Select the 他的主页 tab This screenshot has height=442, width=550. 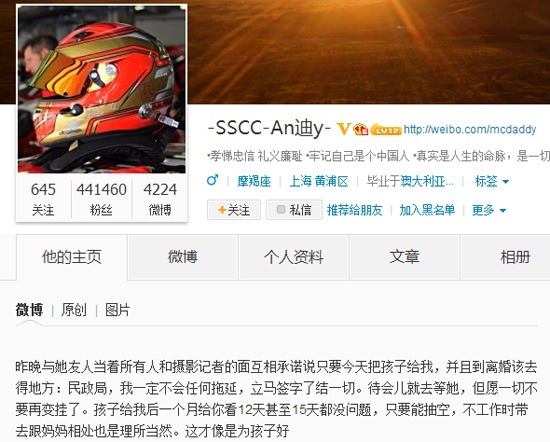click(x=72, y=257)
